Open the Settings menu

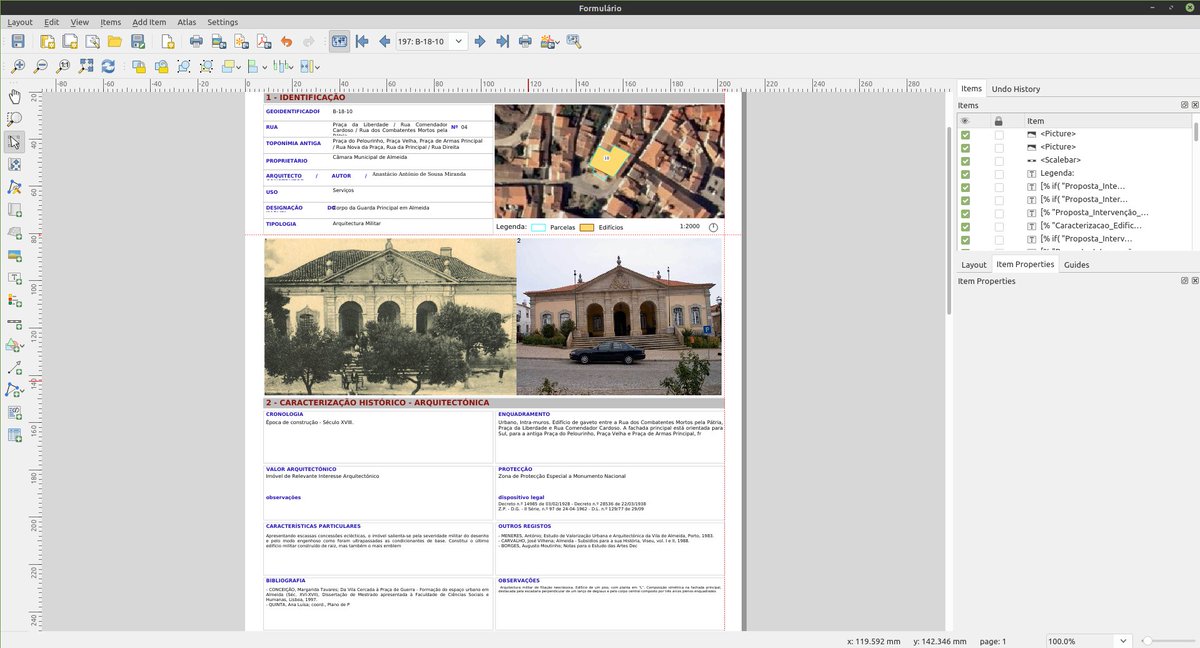click(223, 22)
